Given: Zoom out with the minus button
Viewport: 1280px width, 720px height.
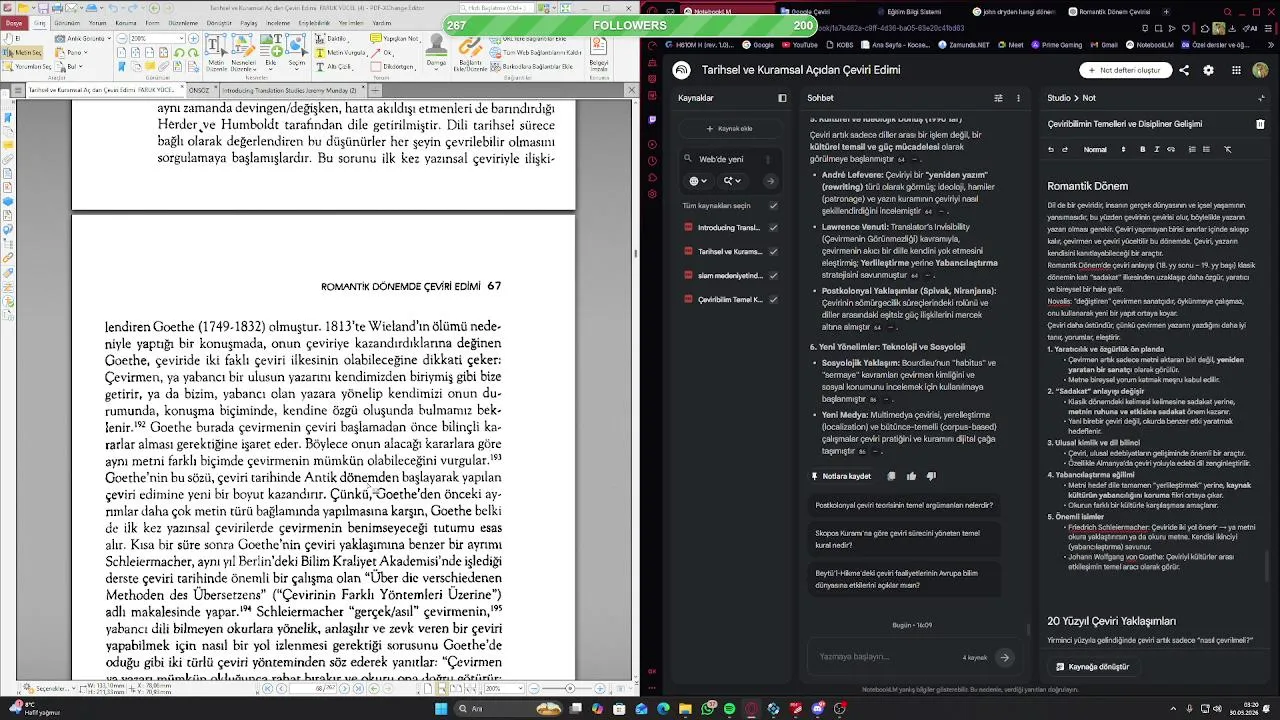Looking at the screenshot, I should [x=122, y=38].
